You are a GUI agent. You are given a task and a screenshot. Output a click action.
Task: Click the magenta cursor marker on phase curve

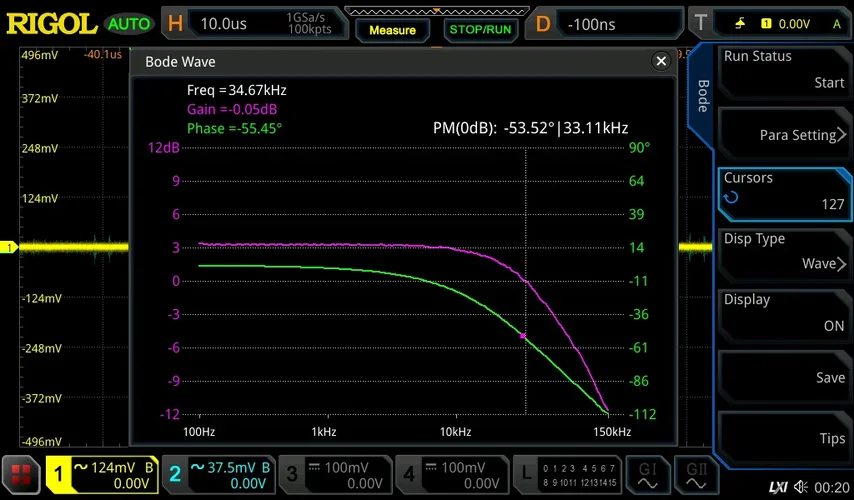pyautogui.click(x=523, y=336)
